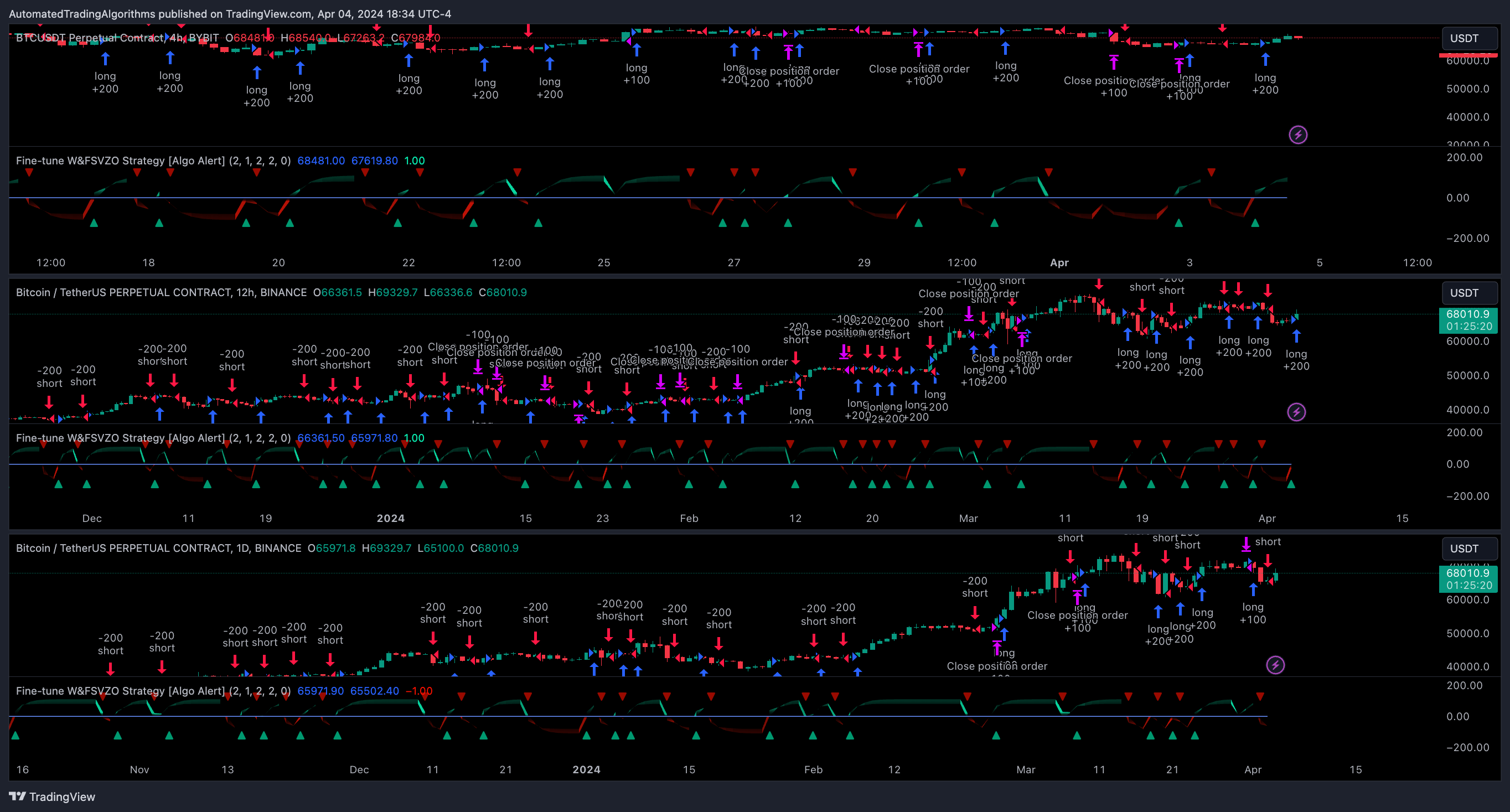Click the open value O66361.5 on the 12h chart
The width and height of the screenshot is (1510, 812).
pyautogui.click(x=338, y=293)
